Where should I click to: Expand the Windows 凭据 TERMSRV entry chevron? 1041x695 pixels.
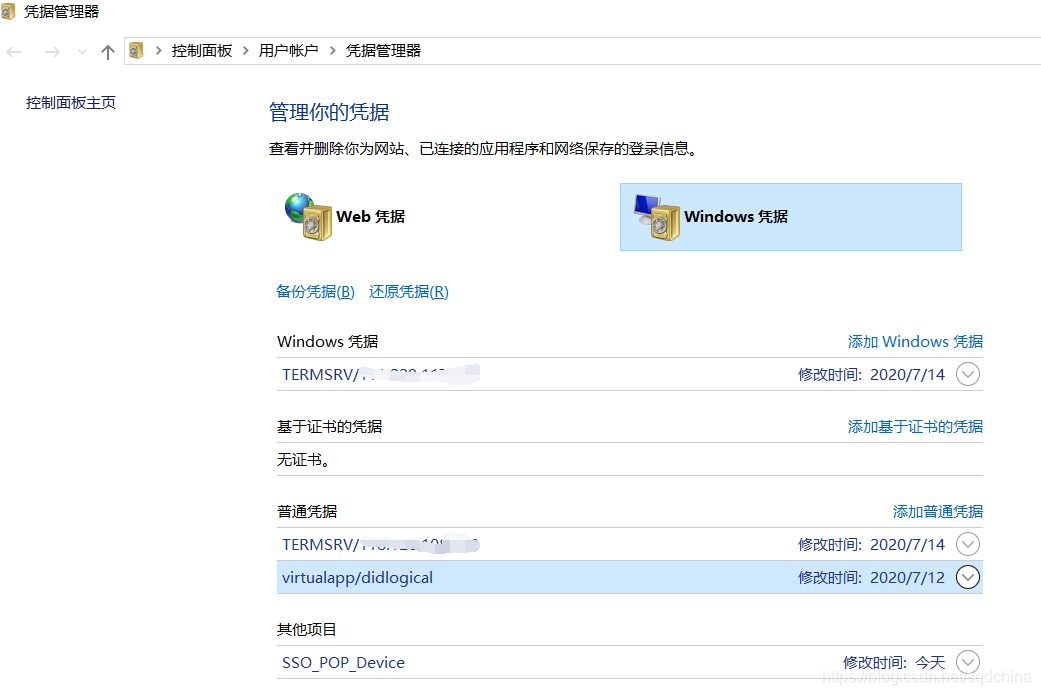click(968, 374)
